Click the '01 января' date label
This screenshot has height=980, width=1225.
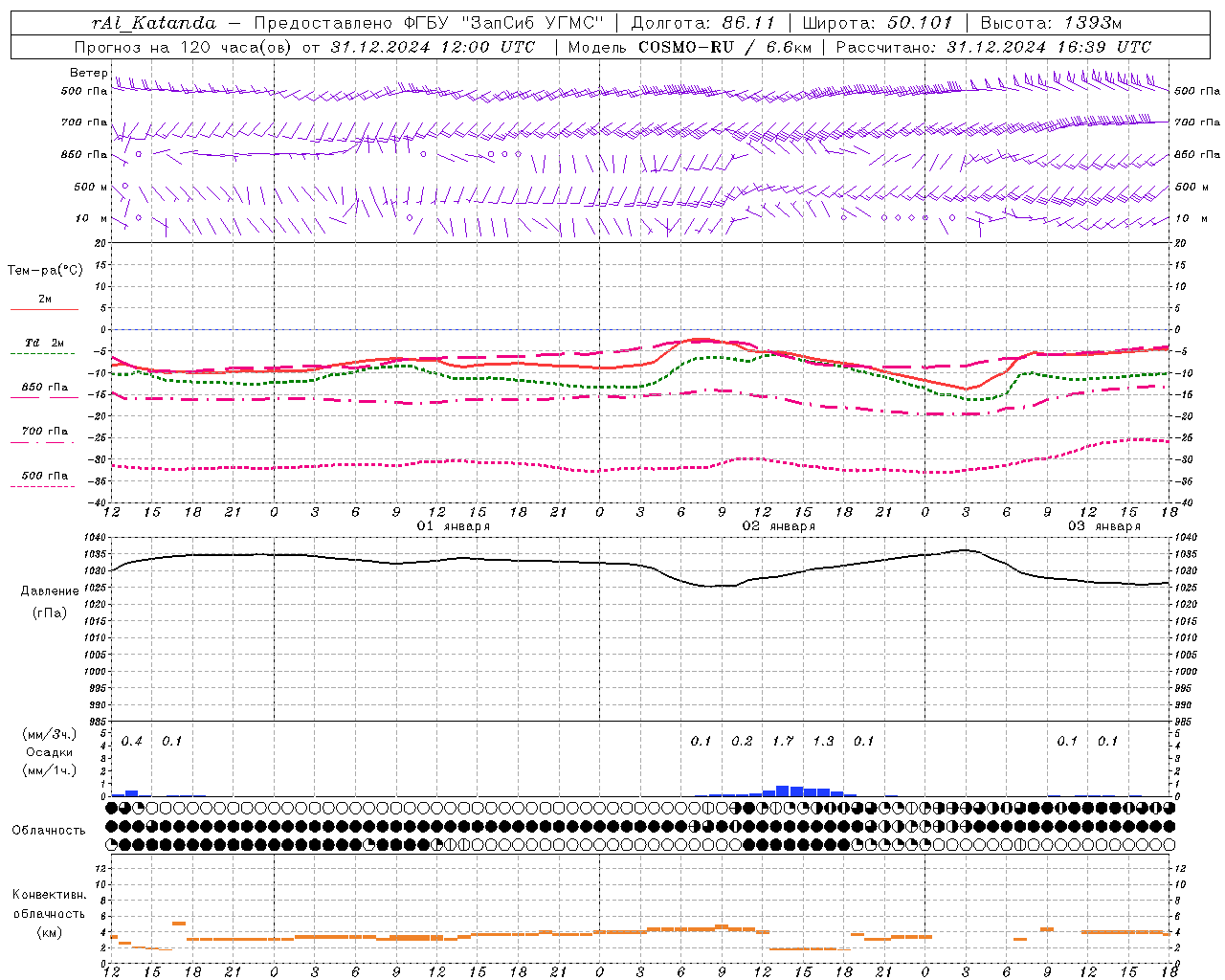click(454, 526)
